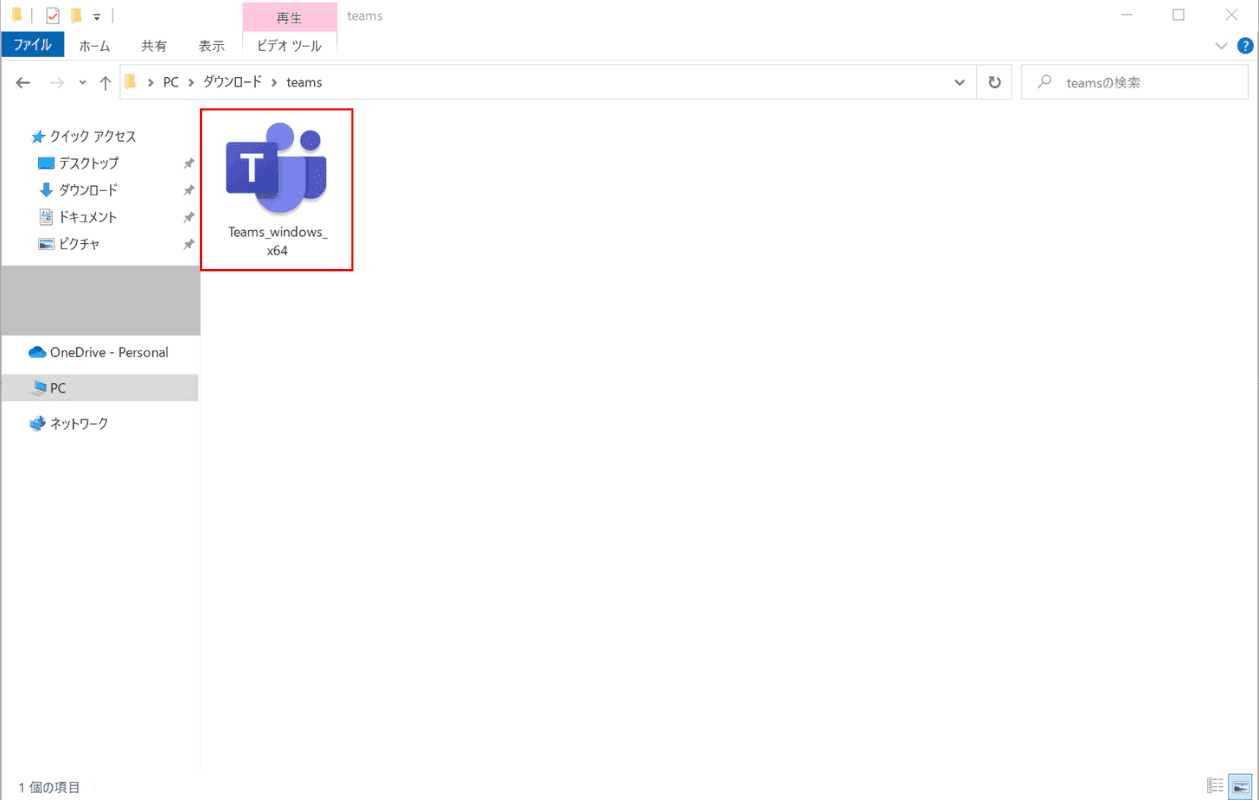Maximize the teams Explorer window
Viewport: 1259px width, 800px height.
(1178, 15)
